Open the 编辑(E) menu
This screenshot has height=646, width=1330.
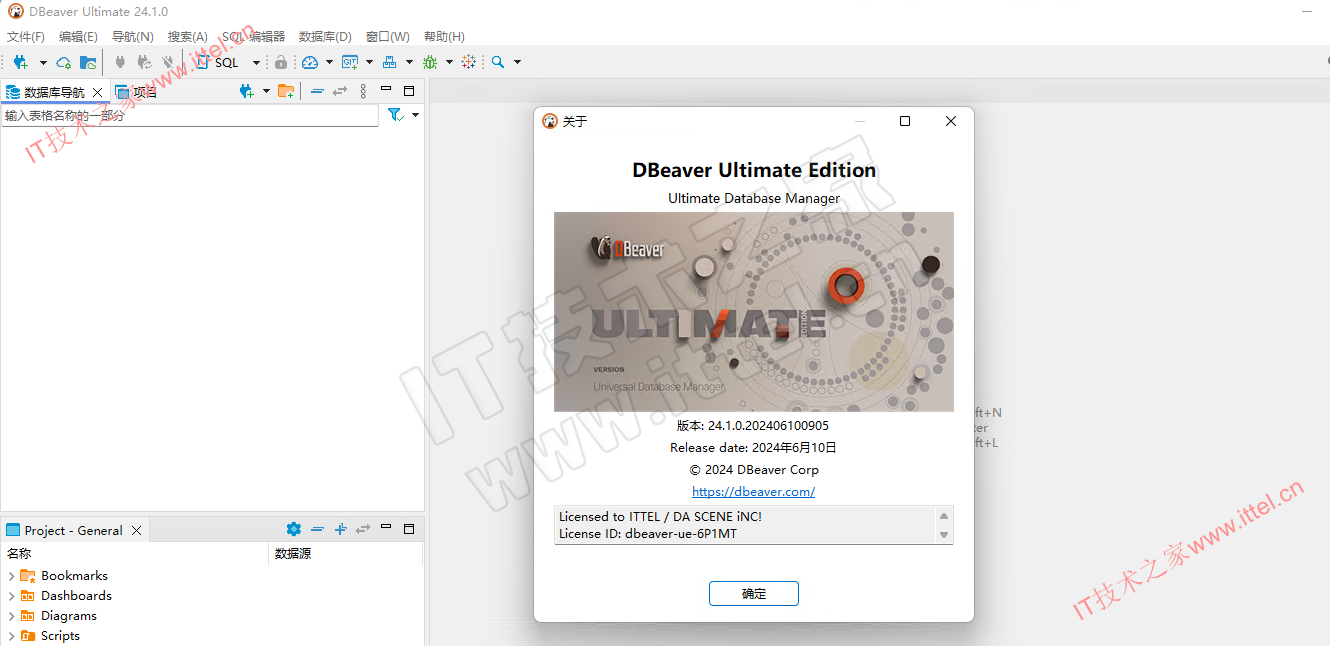coord(78,36)
